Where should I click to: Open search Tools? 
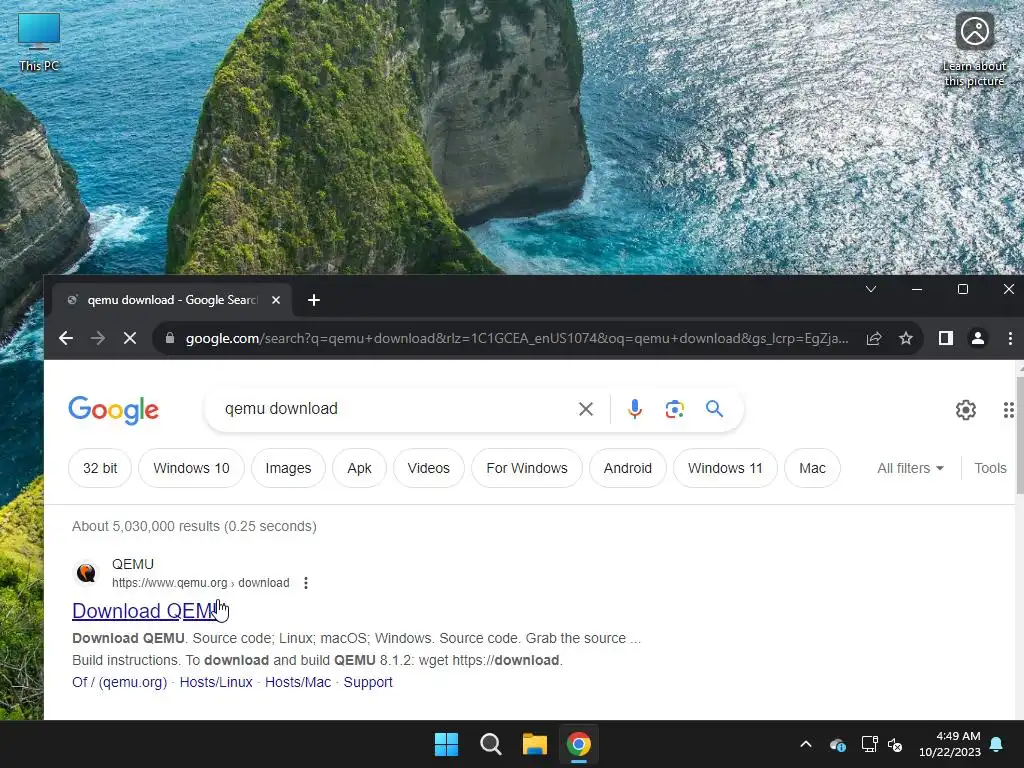coord(990,468)
